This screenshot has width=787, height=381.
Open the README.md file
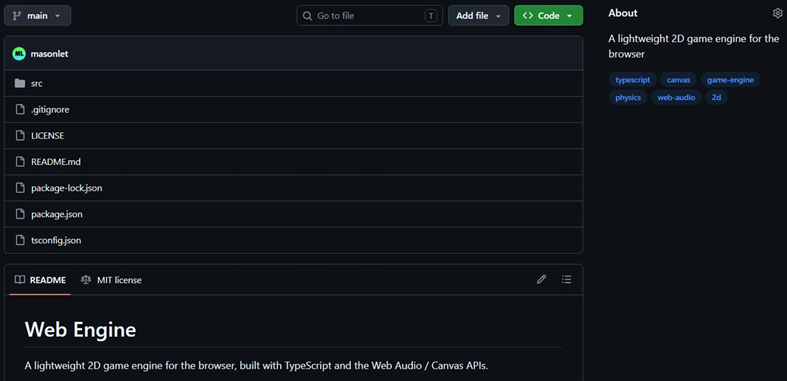tap(56, 162)
